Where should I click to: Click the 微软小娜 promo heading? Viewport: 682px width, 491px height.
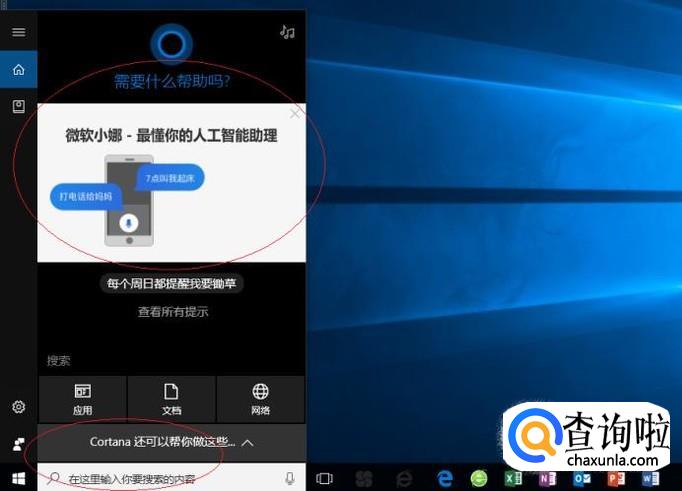point(171,136)
